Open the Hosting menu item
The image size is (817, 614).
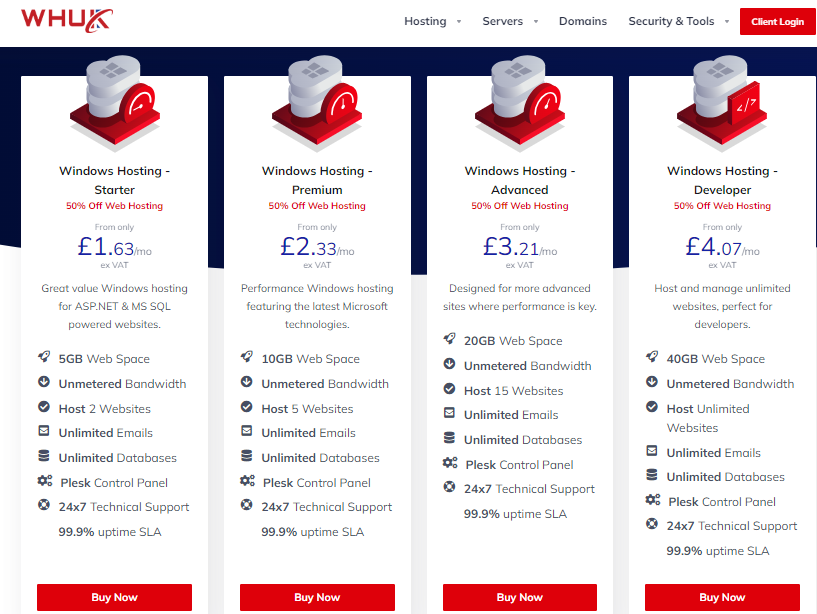tap(425, 21)
